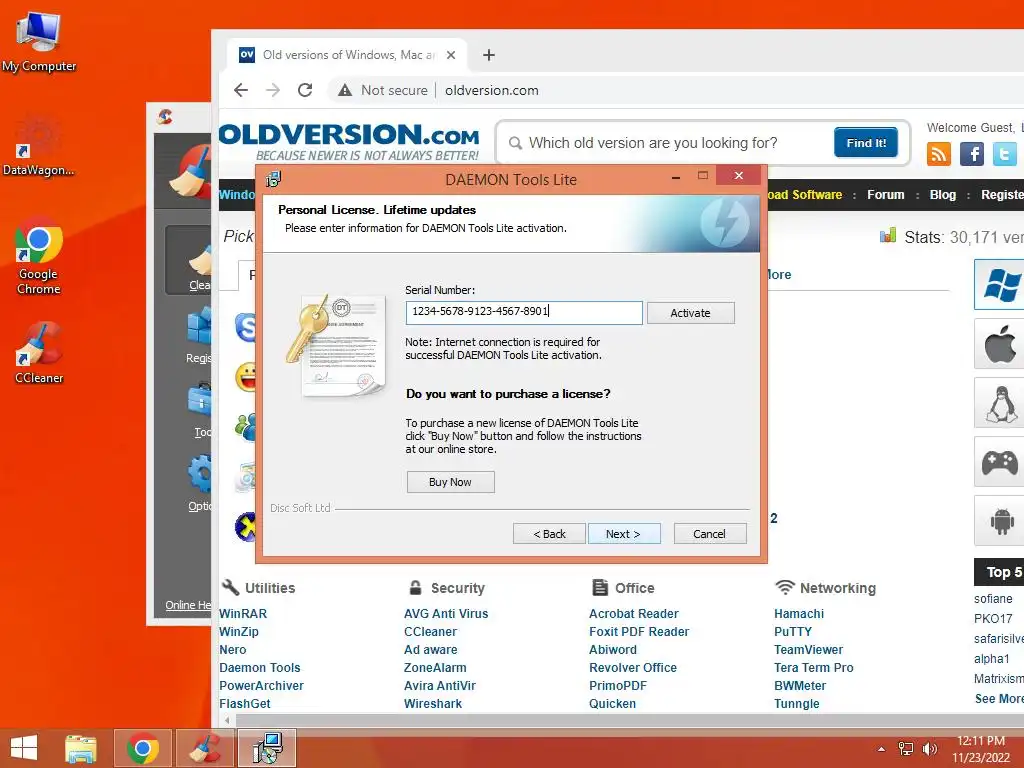Switch to Chrome on the taskbar

(143, 748)
